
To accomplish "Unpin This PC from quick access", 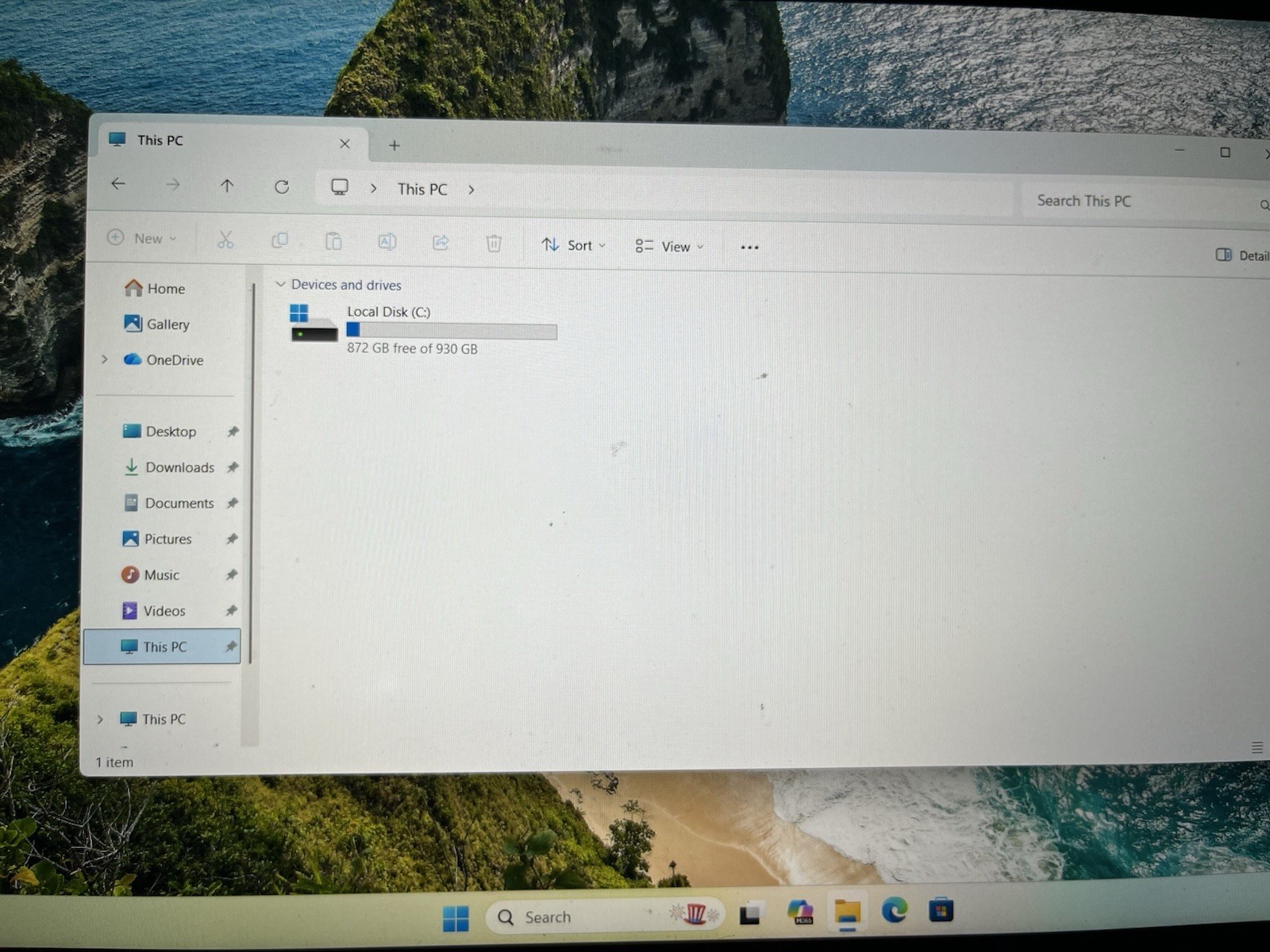I will coord(230,647).
